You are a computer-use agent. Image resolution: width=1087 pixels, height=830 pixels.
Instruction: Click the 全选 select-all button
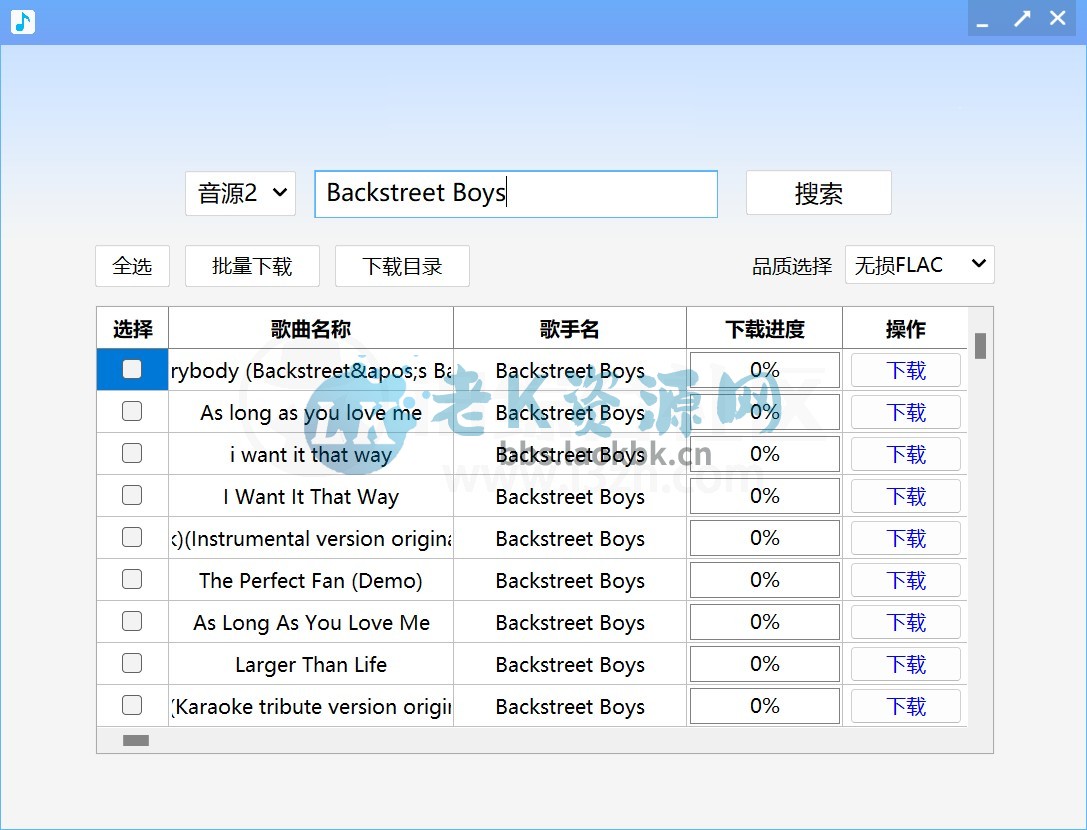pyautogui.click(x=132, y=266)
